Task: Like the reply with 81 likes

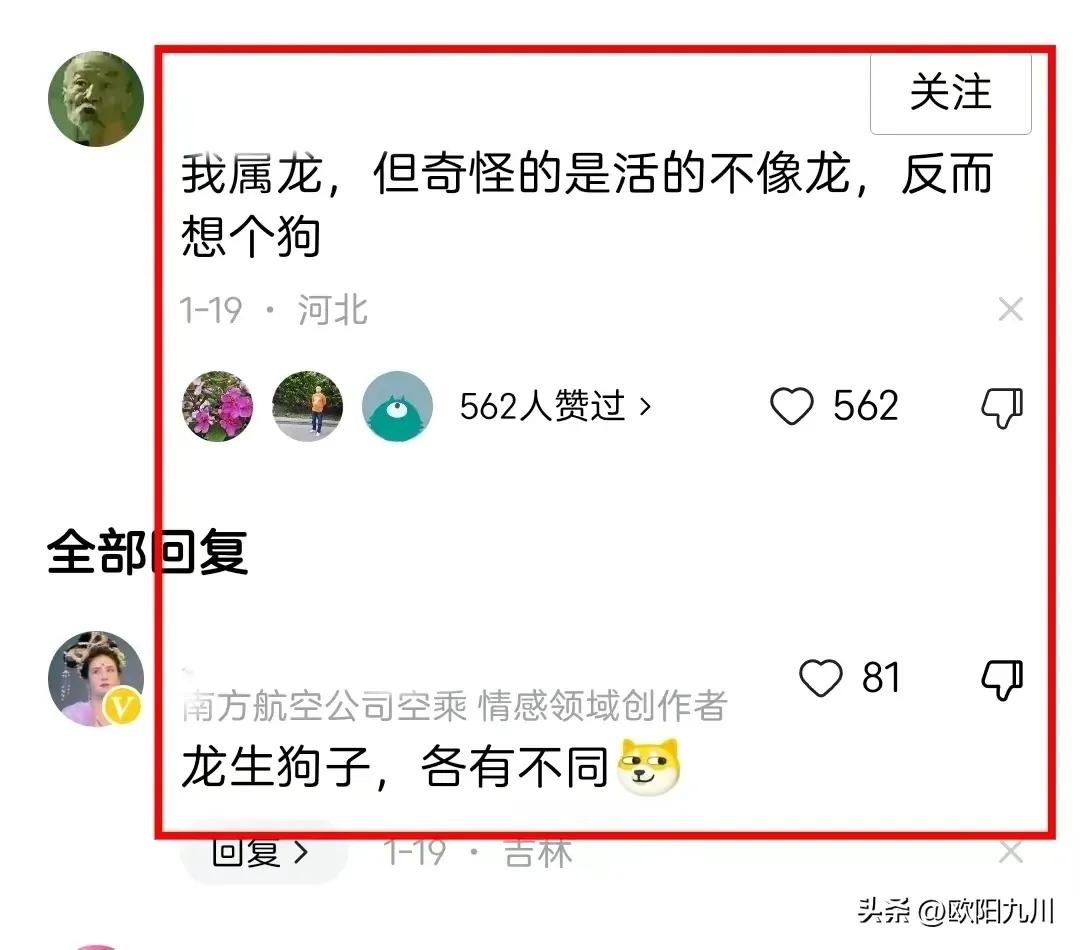Action: [x=820, y=678]
